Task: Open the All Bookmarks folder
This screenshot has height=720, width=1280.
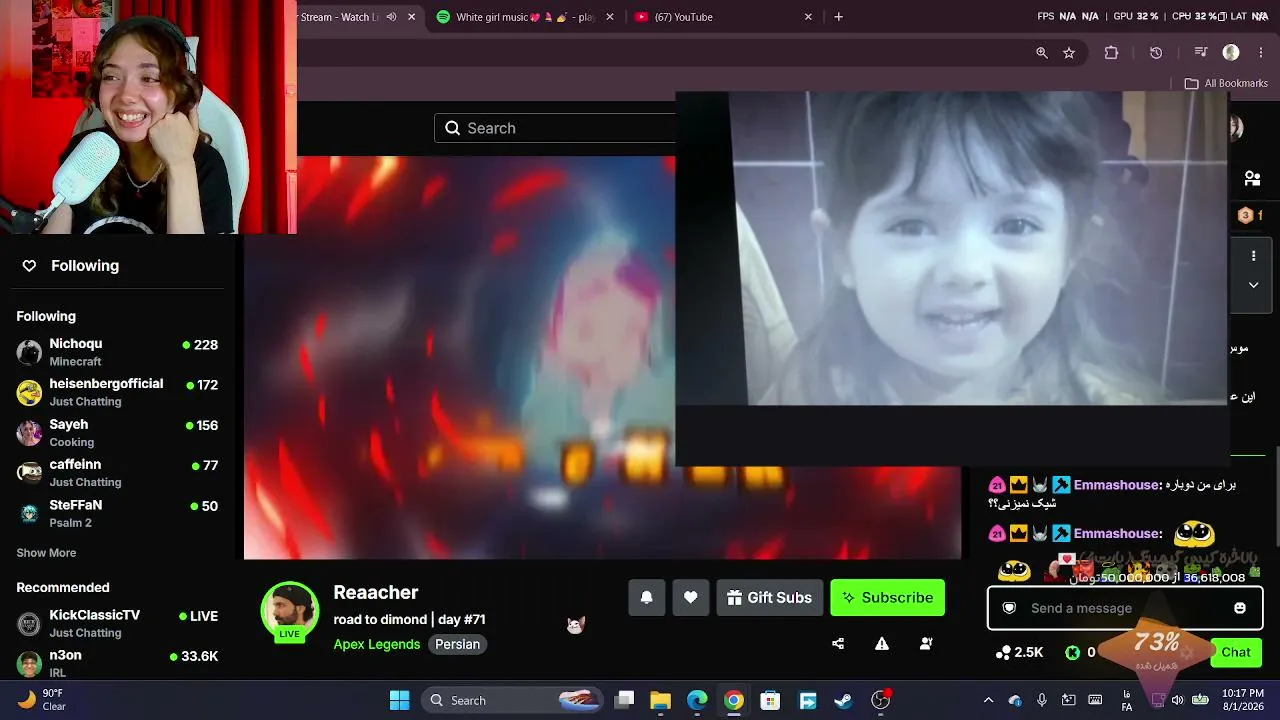Action: click(x=1226, y=84)
